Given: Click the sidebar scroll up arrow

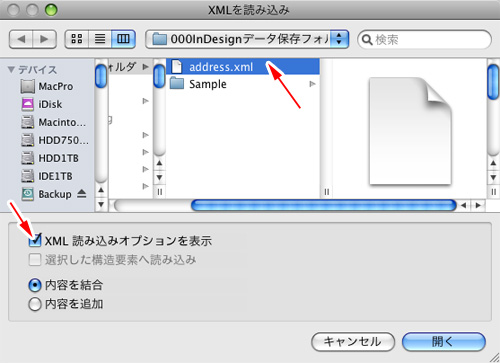Looking at the screenshot, I should [x=101, y=190].
